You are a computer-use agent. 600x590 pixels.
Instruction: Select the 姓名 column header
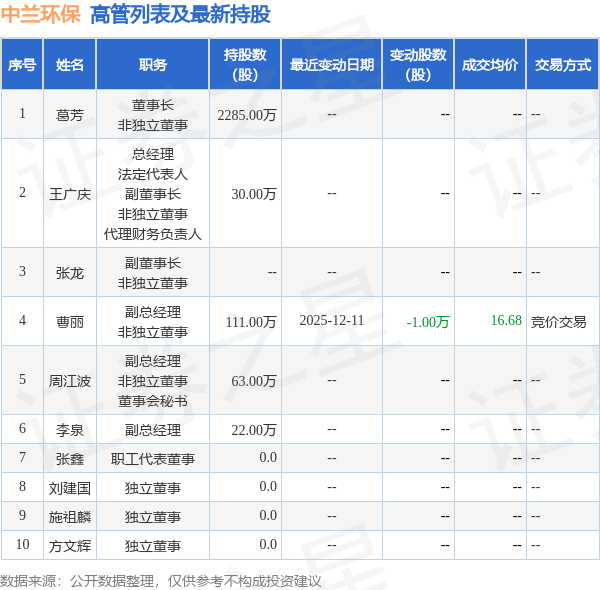[x=70, y=65]
